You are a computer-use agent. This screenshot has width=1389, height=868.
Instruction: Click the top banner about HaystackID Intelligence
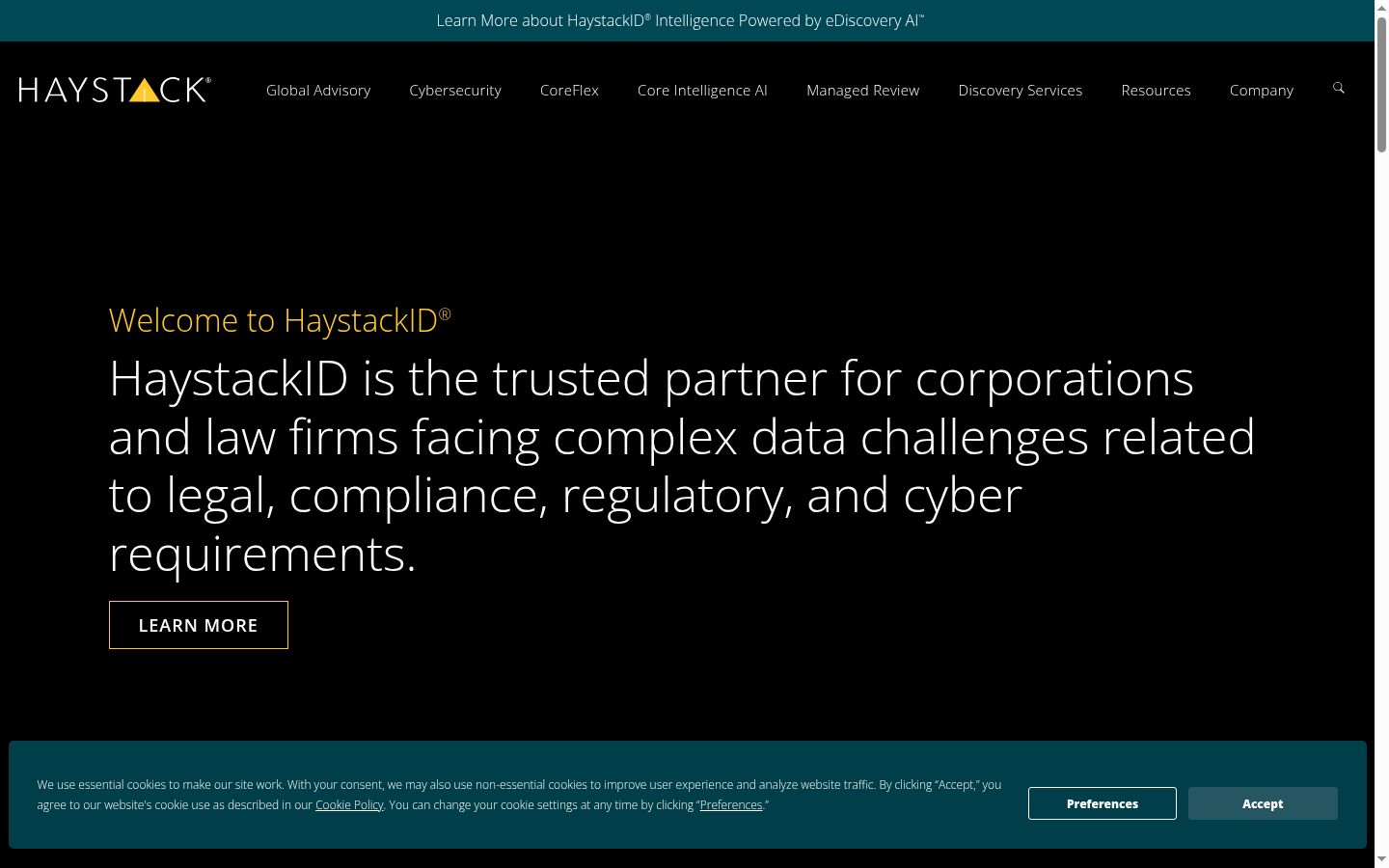coord(680,20)
